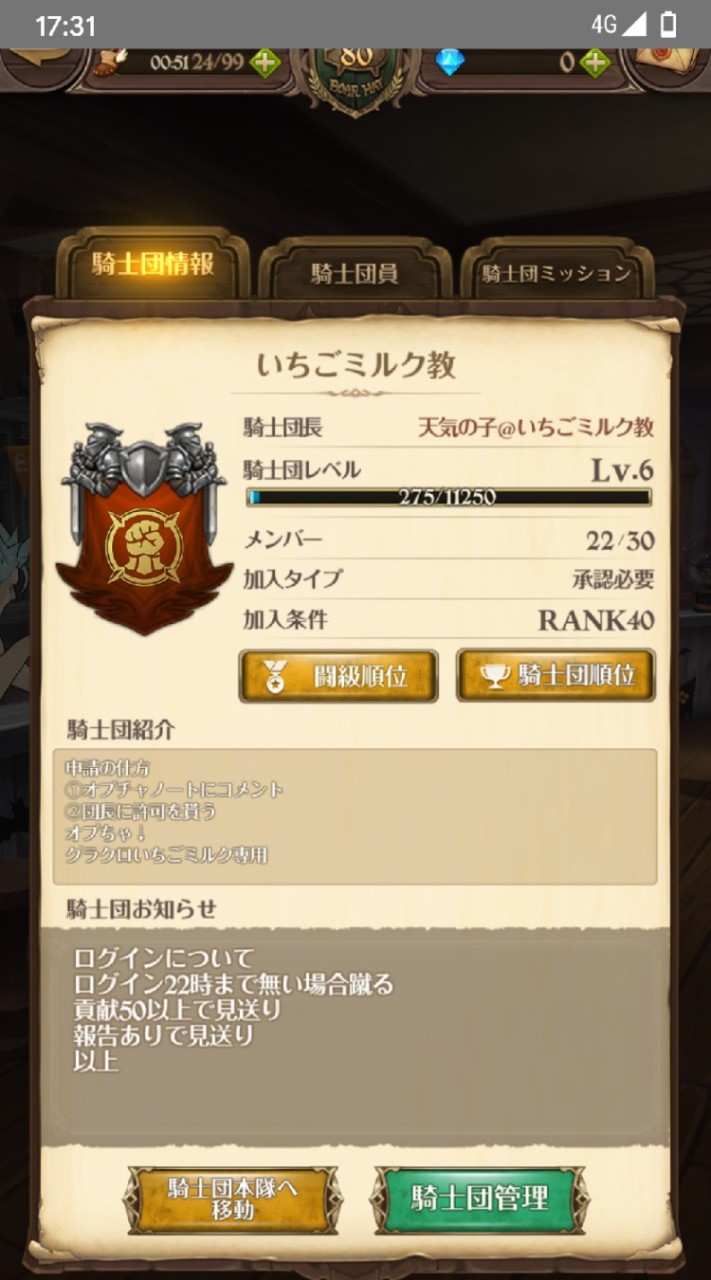Tap the guild level progress bar 275/11250

coord(449,497)
